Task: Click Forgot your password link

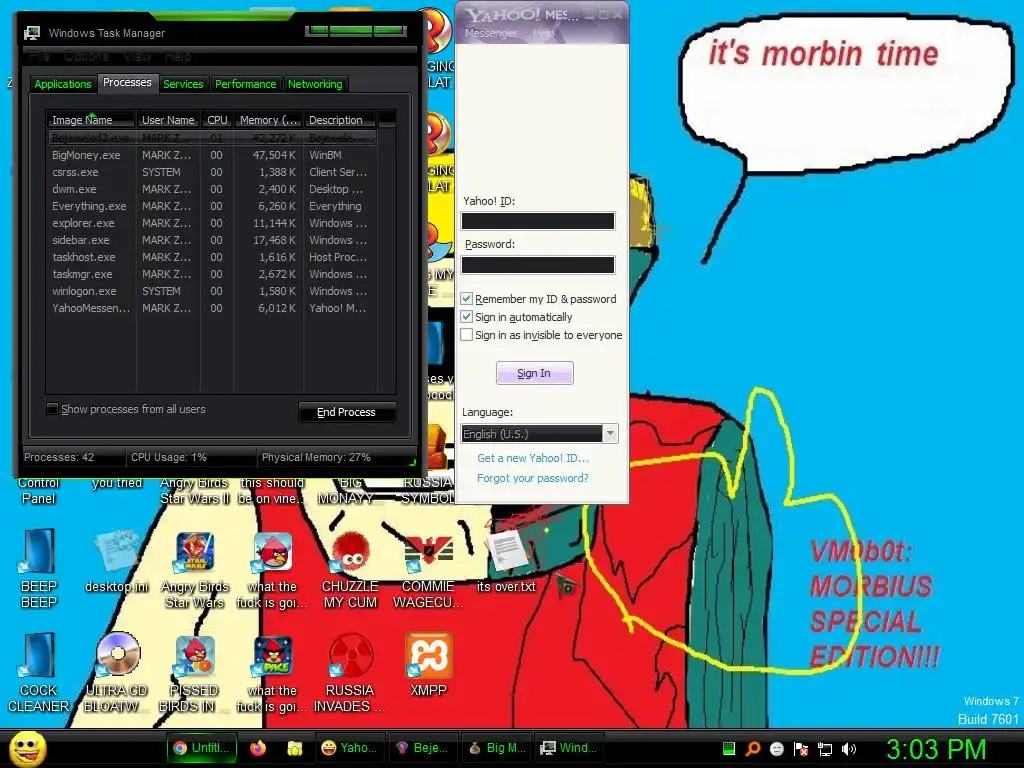Action: tap(533, 478)
